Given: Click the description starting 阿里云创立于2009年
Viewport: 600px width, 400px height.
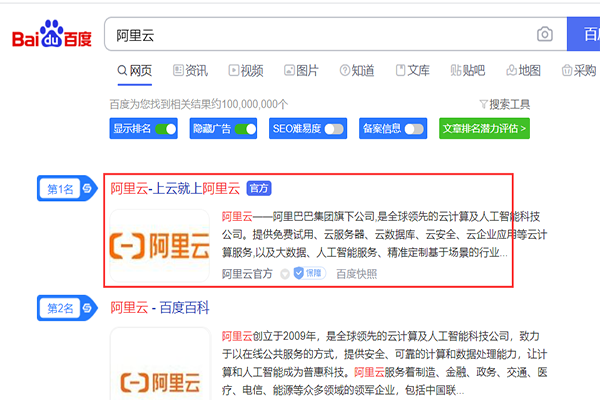Looking at the screenshot, I should 384,363.
